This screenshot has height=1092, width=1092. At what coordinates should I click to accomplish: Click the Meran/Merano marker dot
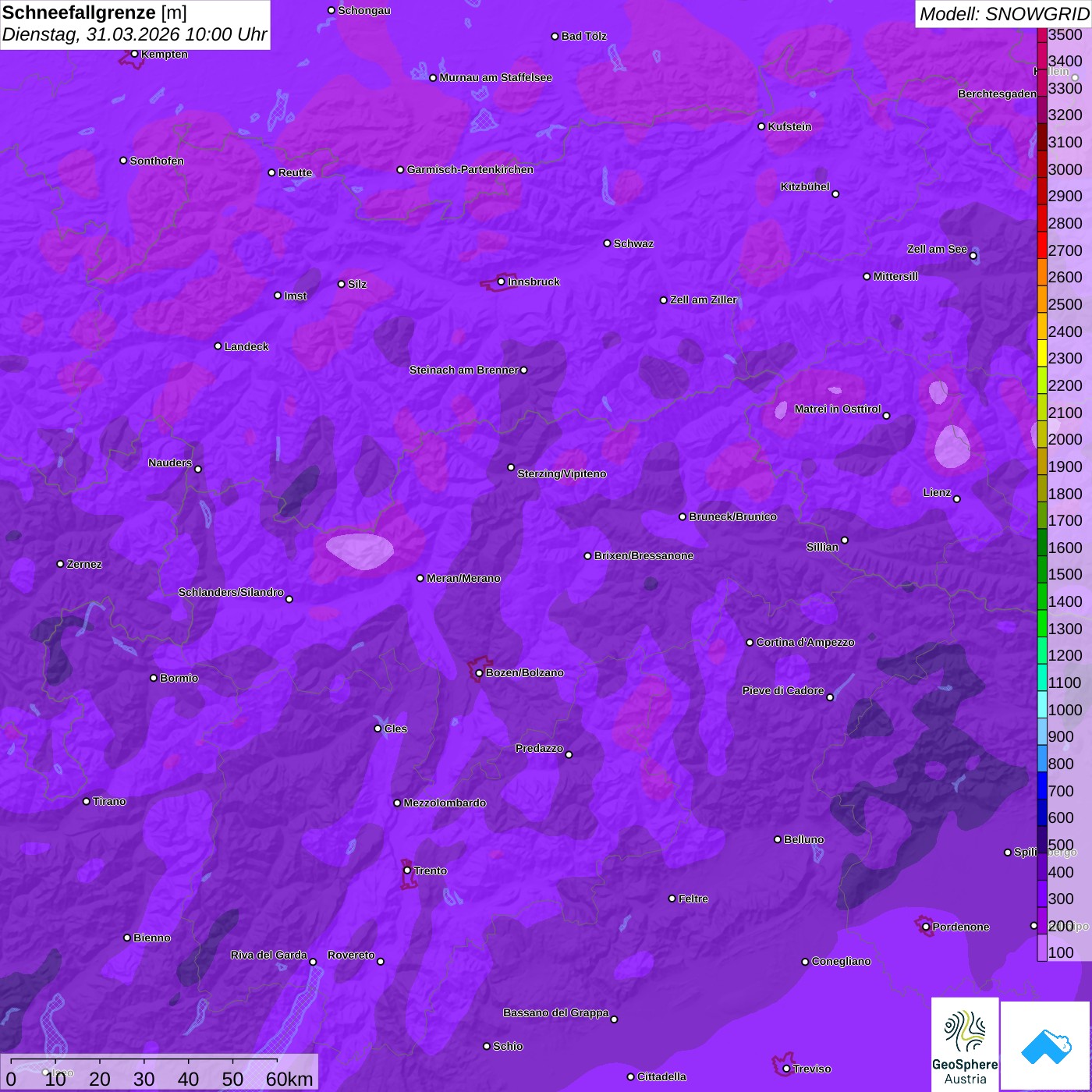420,578
